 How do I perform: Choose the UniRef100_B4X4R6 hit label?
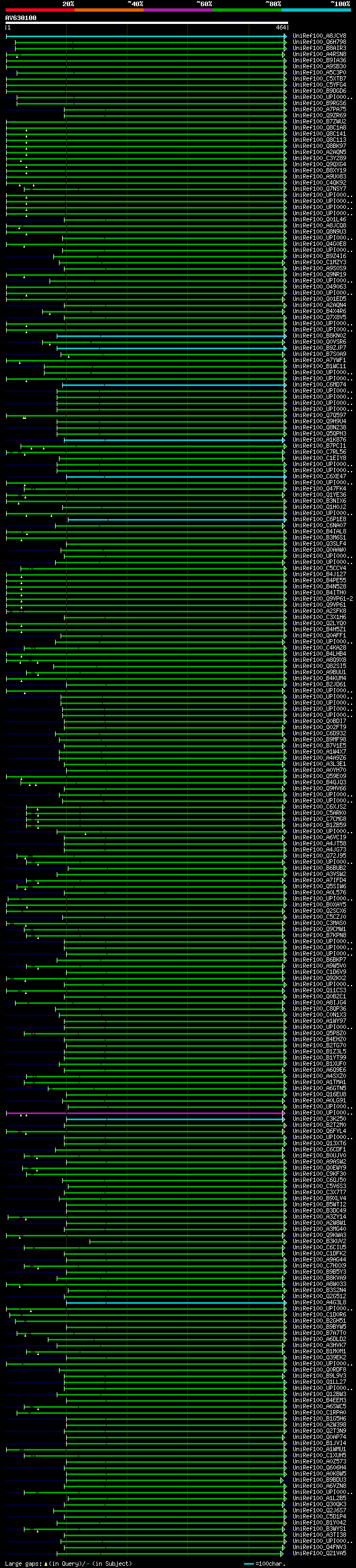[319, 311]
